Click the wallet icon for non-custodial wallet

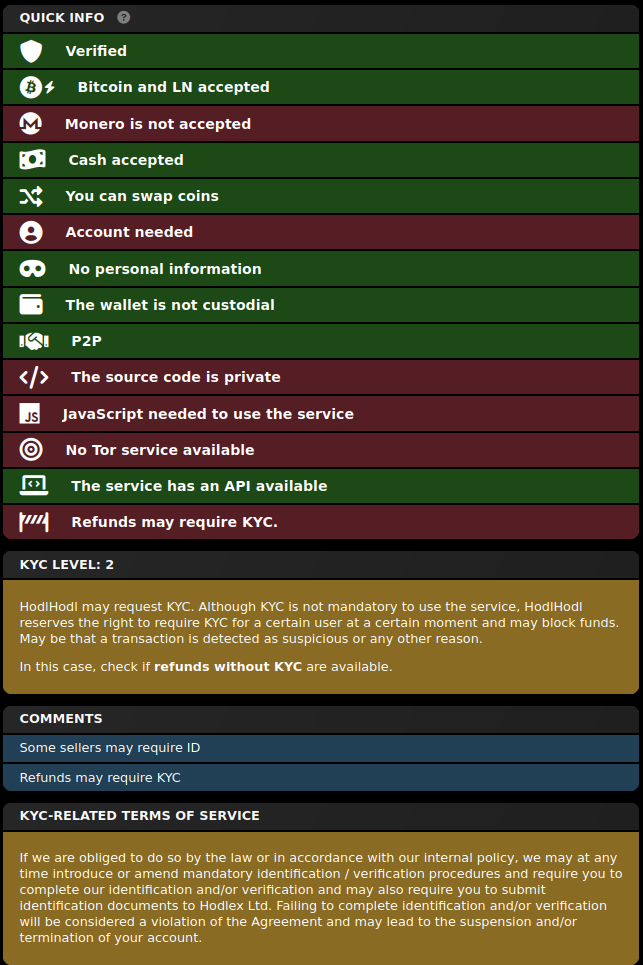click(x=31, y=305)
